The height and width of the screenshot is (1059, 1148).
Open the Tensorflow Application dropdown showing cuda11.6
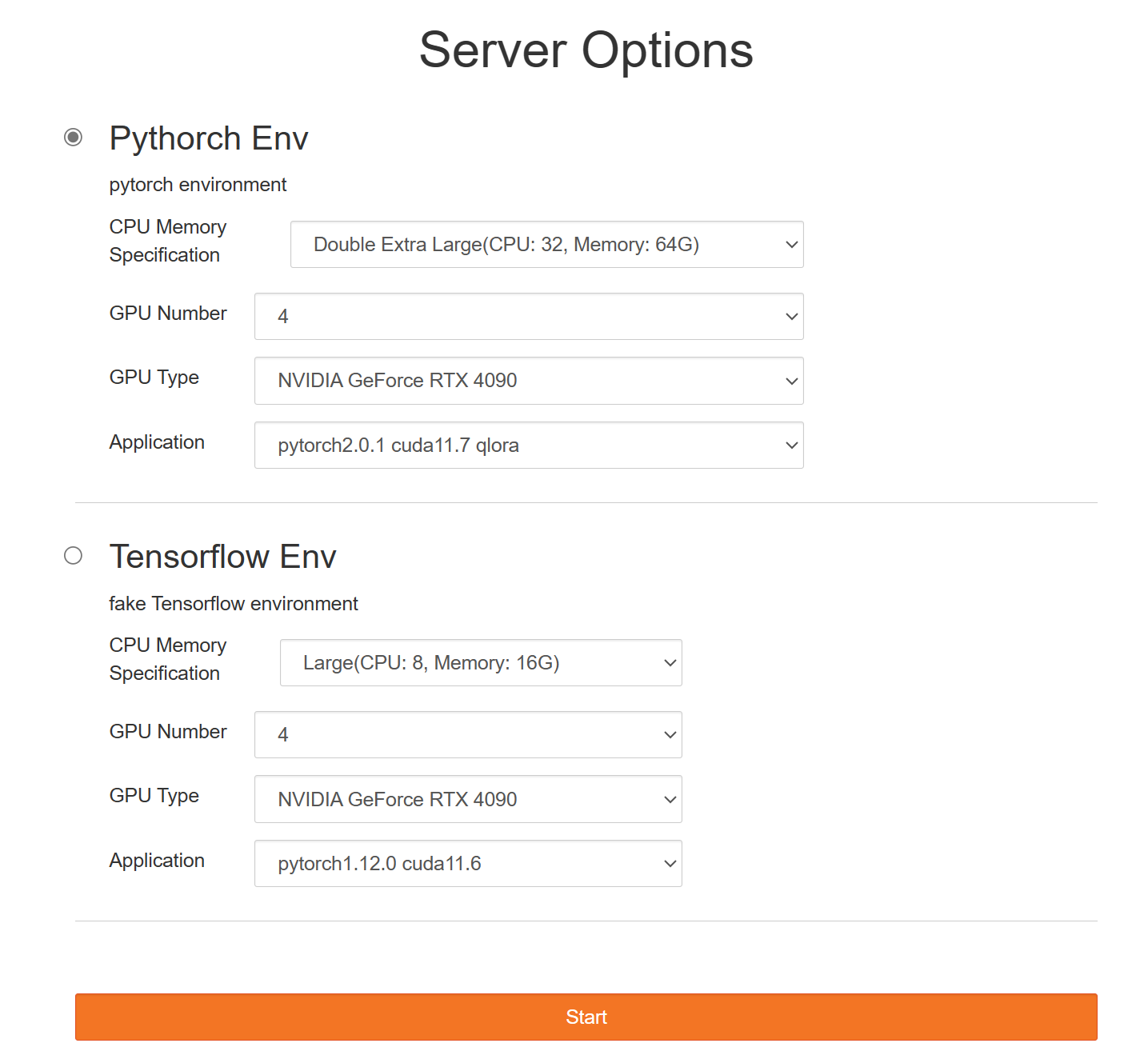coord(468,864)
